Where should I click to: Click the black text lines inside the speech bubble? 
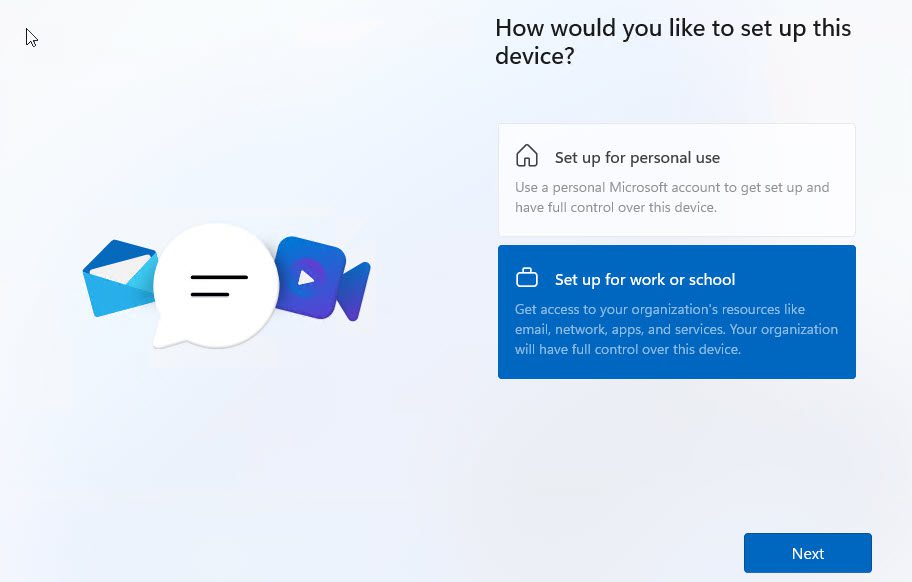point(218,285)
